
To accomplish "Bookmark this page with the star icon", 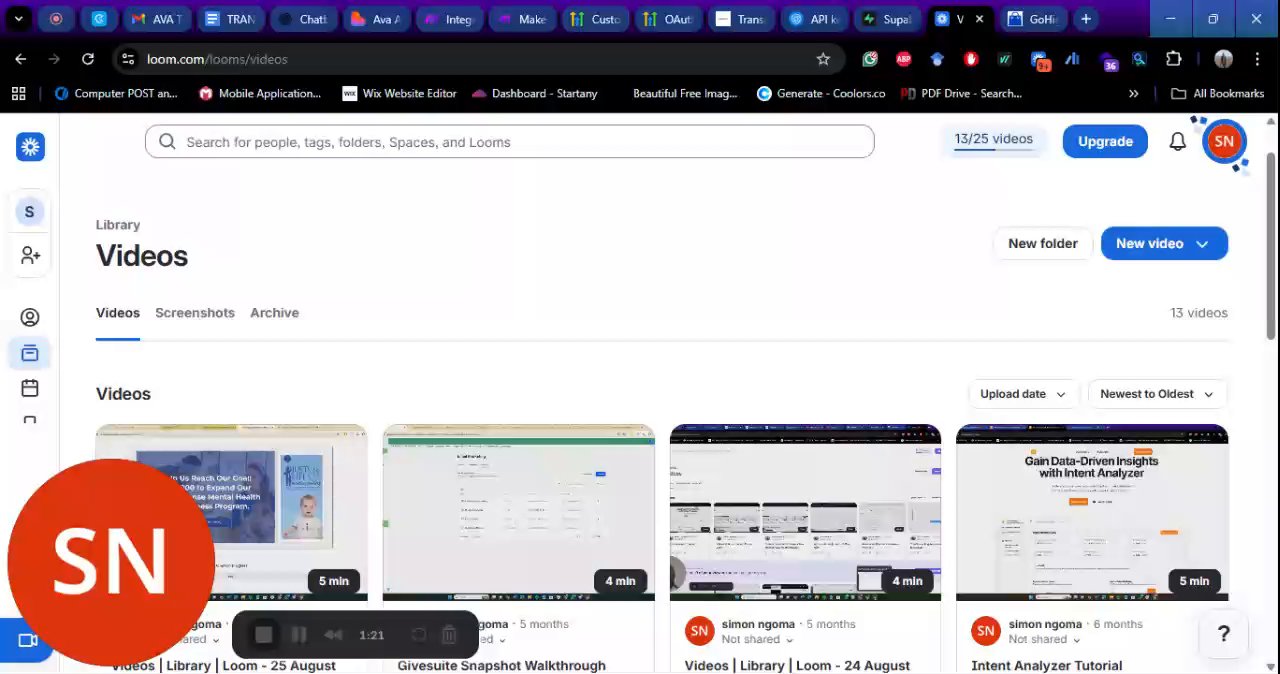I will click(x=823, y=59).
